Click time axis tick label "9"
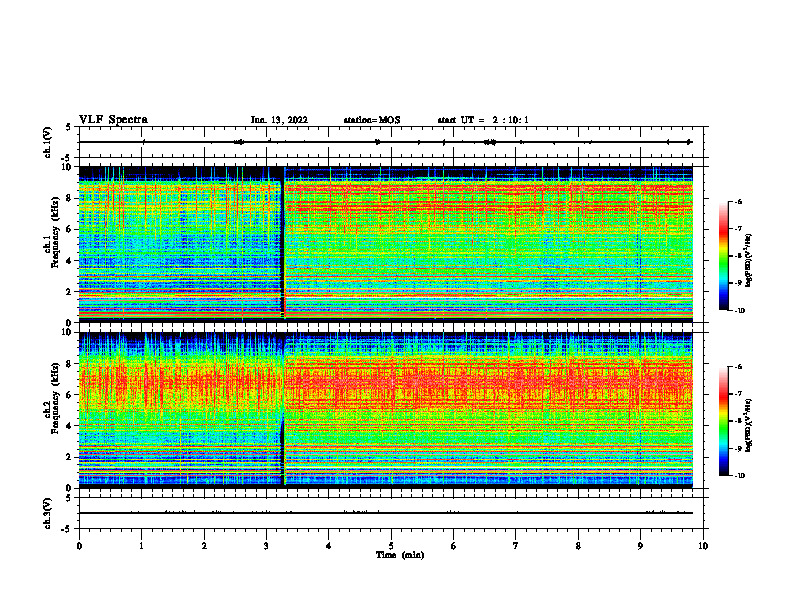792x612 pixels. coord(640,546)
